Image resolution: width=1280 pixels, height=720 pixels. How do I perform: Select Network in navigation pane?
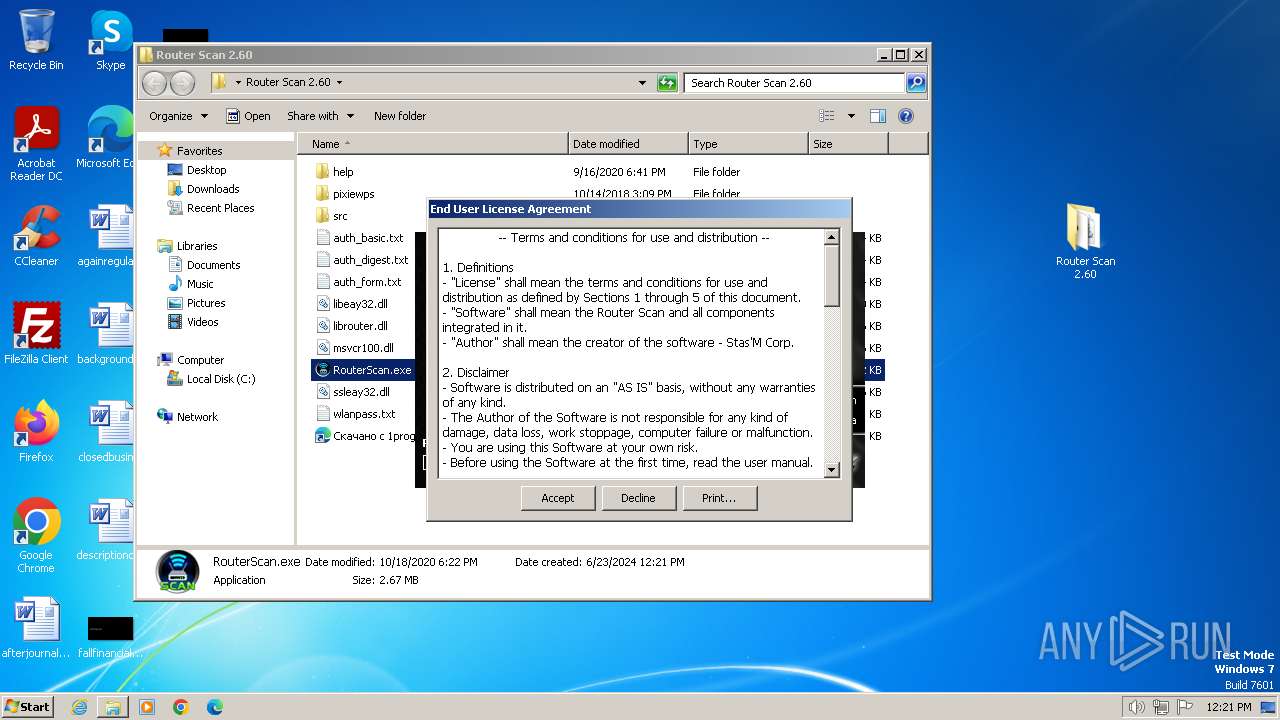point(197,417)
